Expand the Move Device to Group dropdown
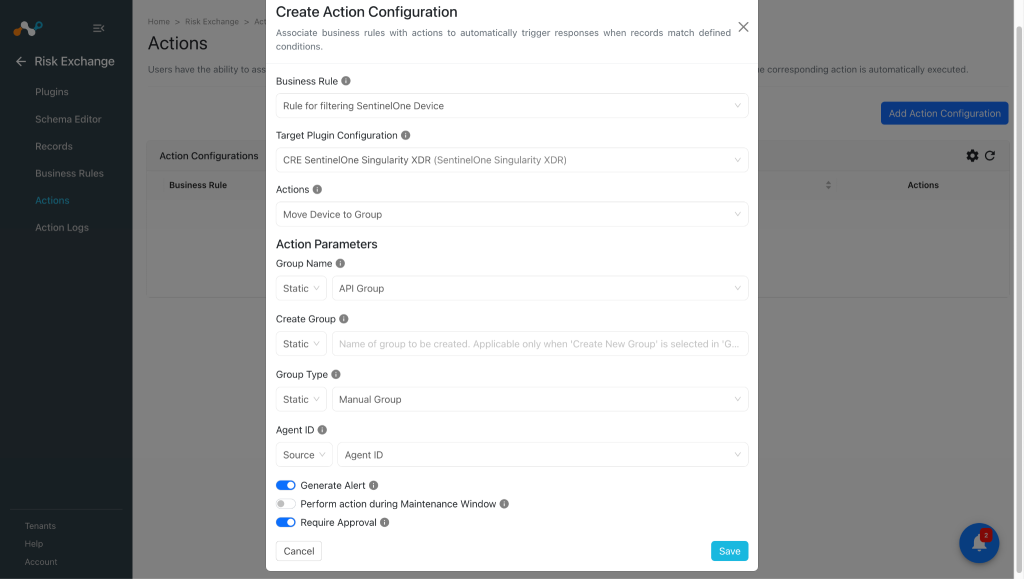1024x579 pixels. pos(512,214)
